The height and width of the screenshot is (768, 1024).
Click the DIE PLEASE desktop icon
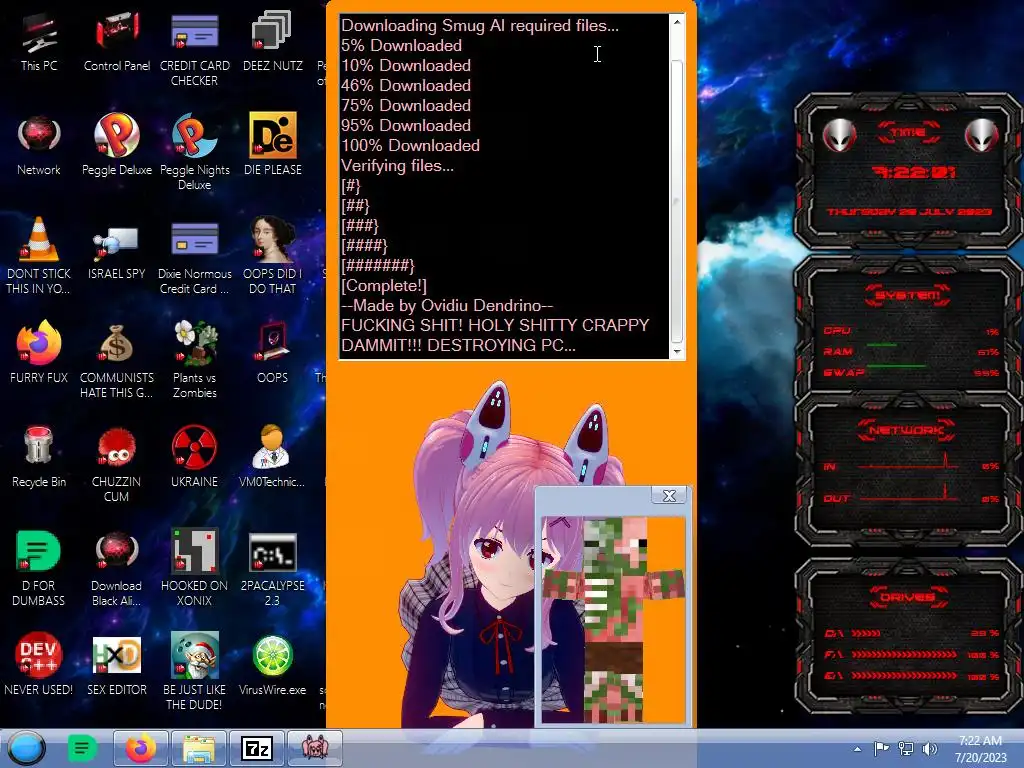point(272,145)
